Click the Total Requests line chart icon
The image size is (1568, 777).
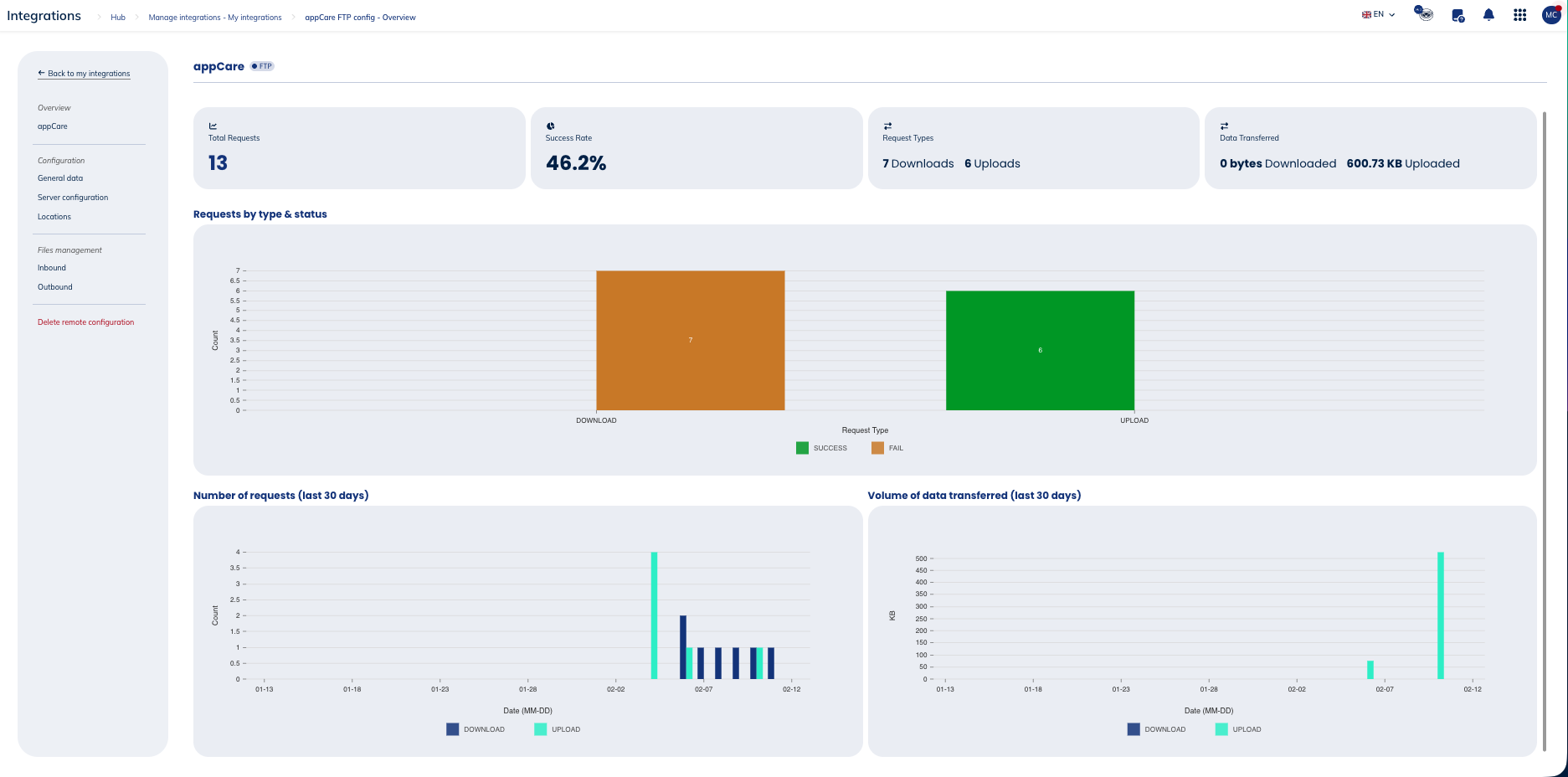coord(213,126)
